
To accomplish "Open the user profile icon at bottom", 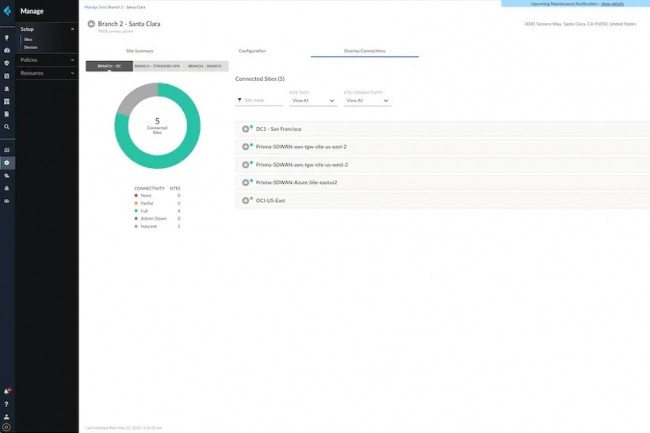I will 7,416.
